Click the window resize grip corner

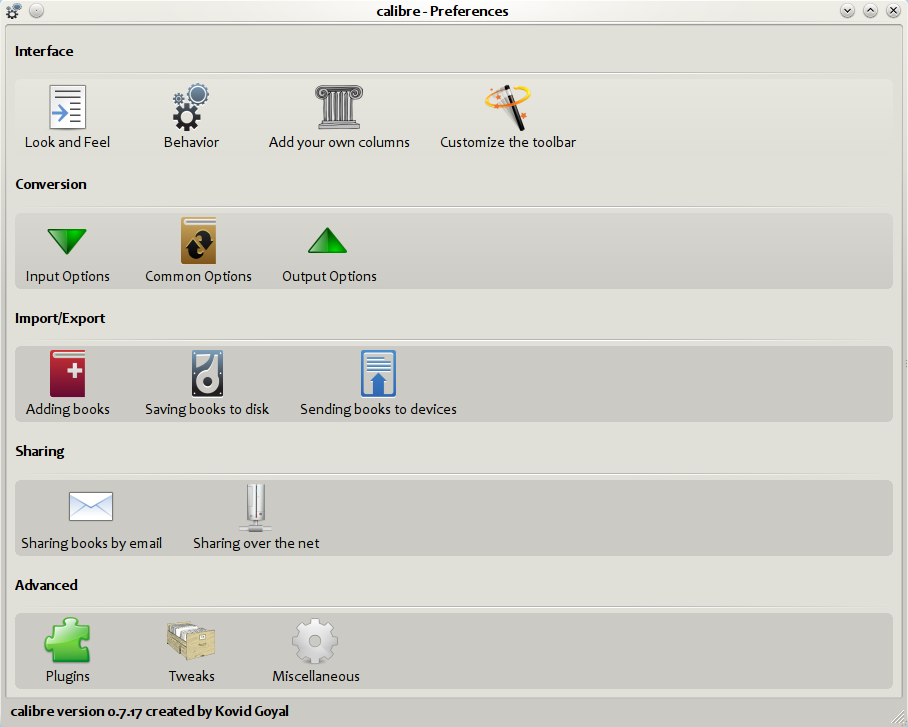tap(898, 717)
